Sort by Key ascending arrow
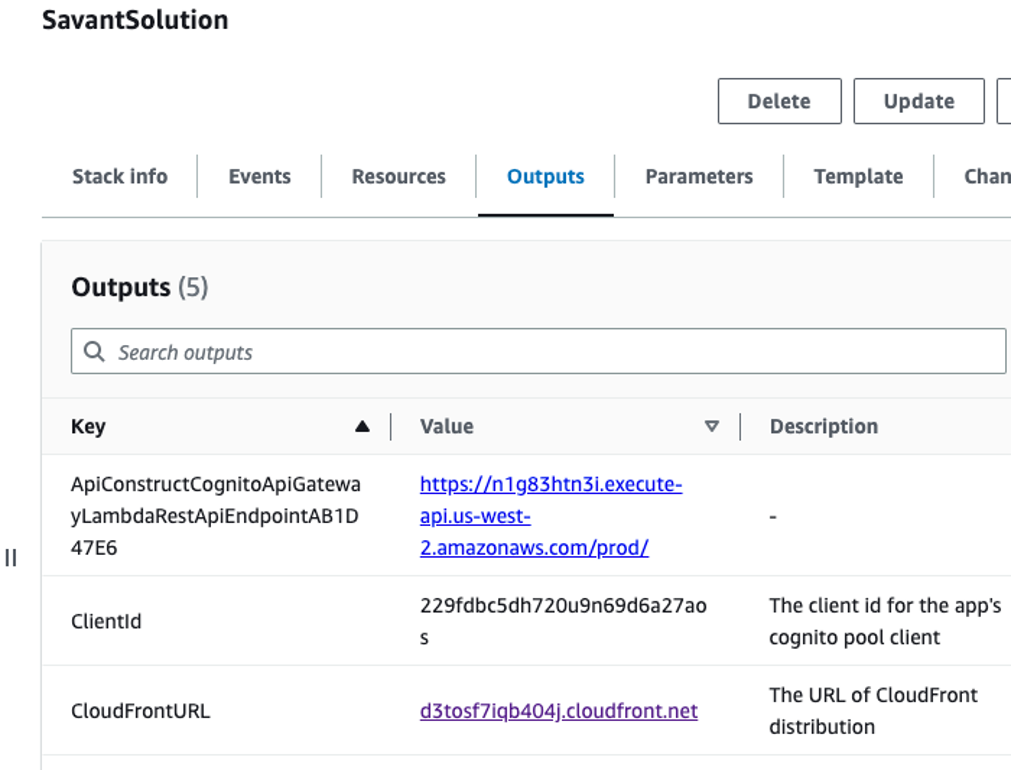Screen dimensions: 1012x770 [362, 426]
